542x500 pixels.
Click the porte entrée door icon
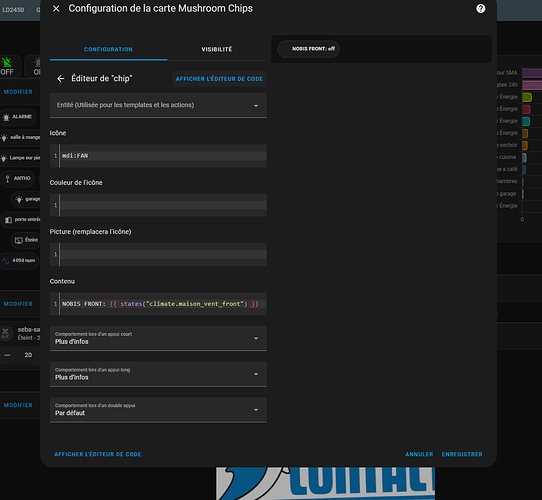[x=8, y=220]
